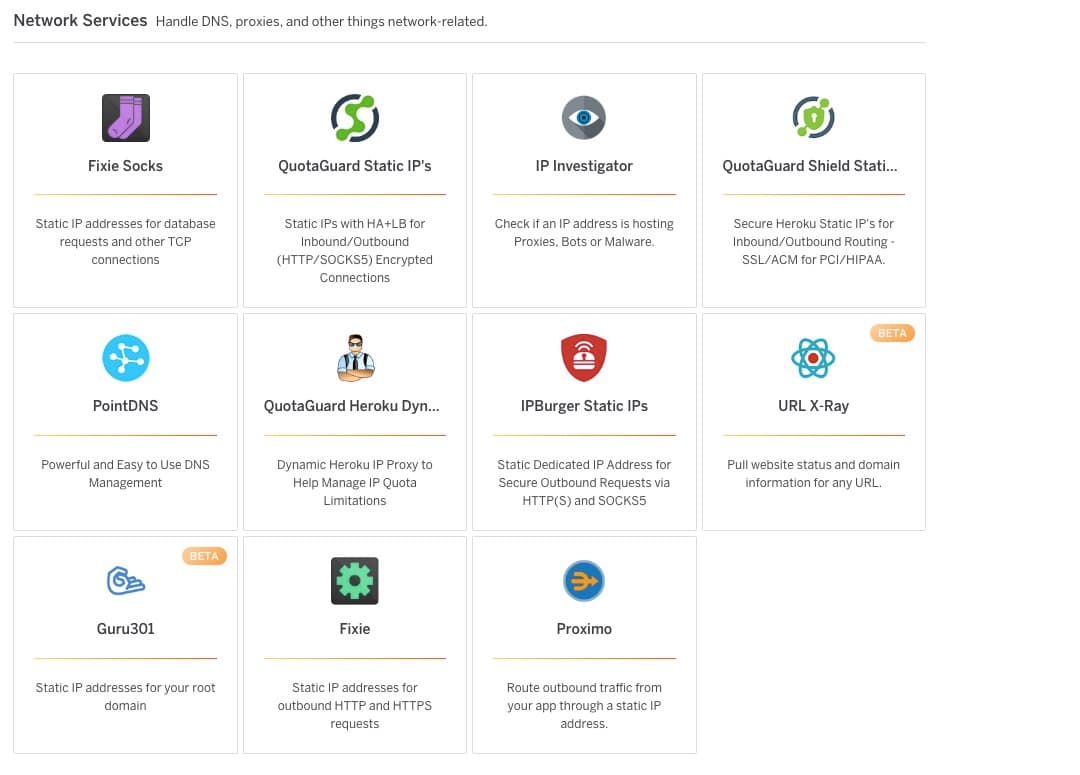Open the Fixie Socks add-on title
The height and width of the screenshot is (775, 1080).
pyautogui.click(x=125, y=166)
